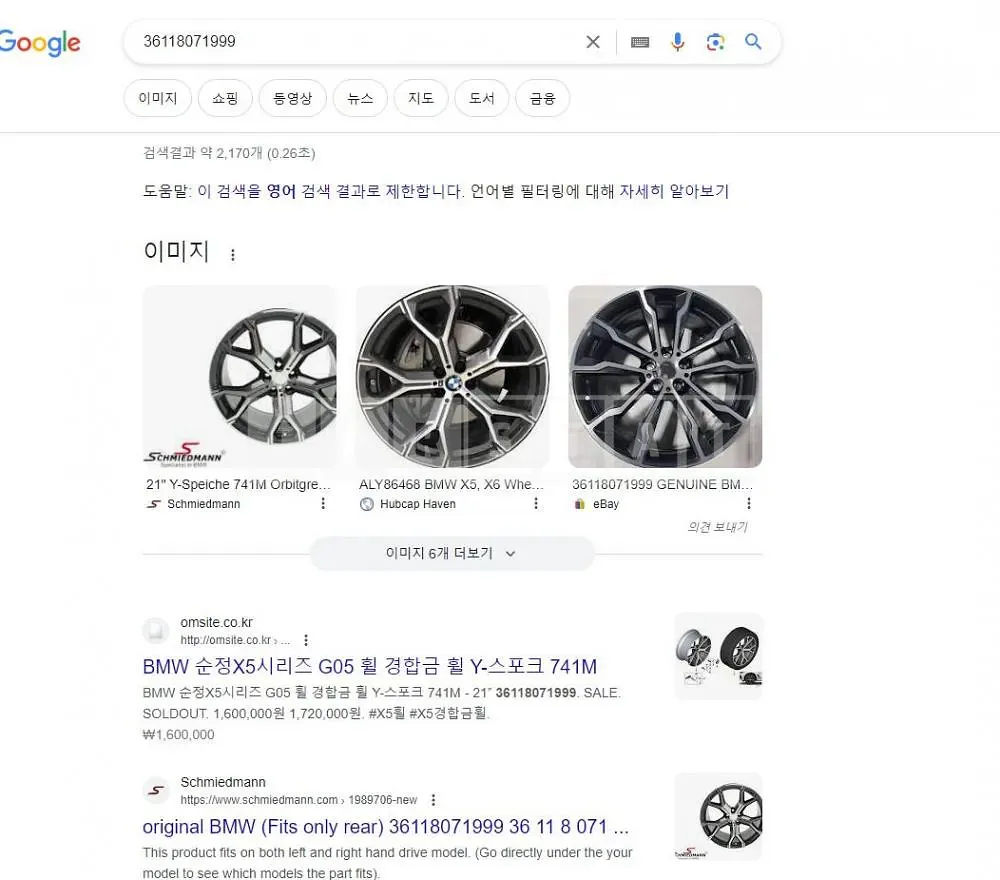Expand 이미지 6개 더보기

[x=452, y=554]
